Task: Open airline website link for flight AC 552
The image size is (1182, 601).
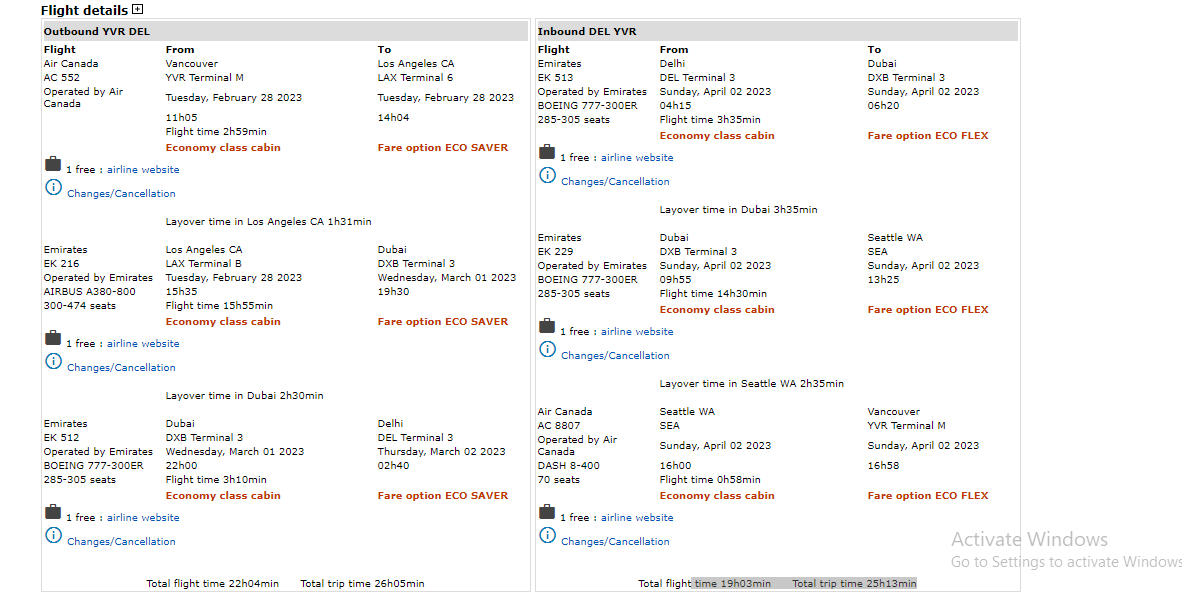Action: [x=143, y=170]
